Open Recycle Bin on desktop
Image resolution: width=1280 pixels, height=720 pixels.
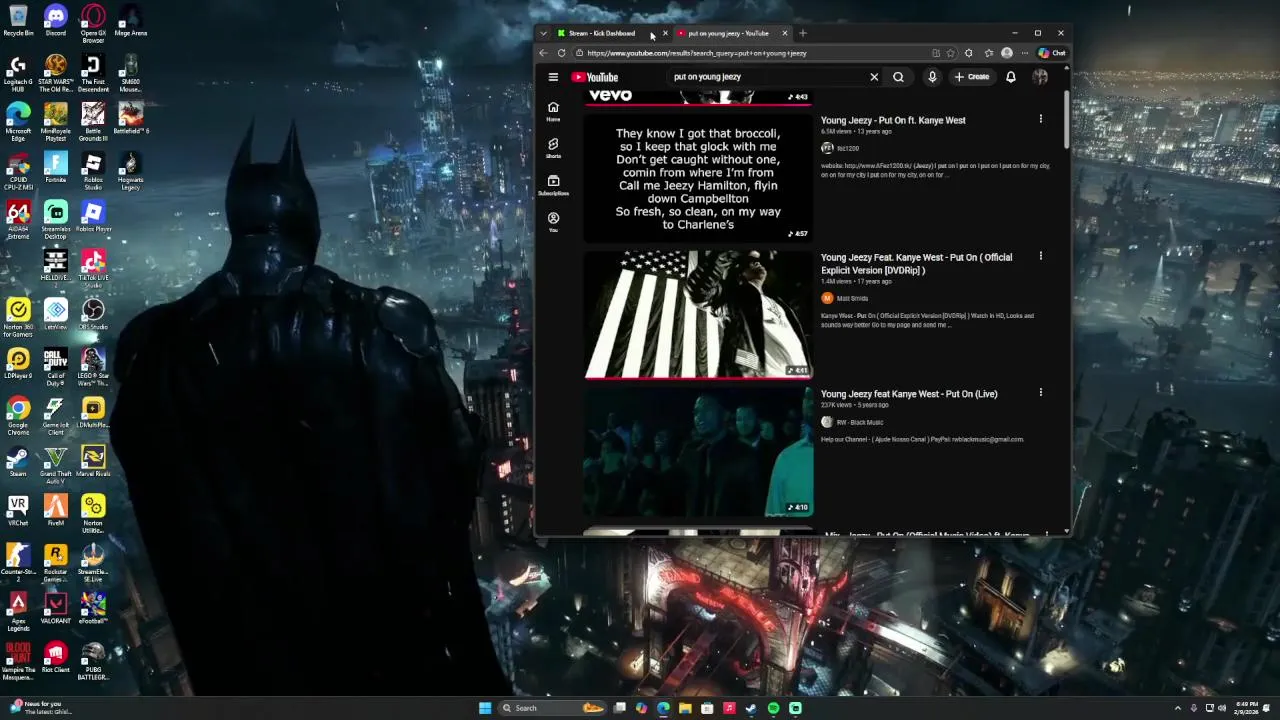point(18,20)
